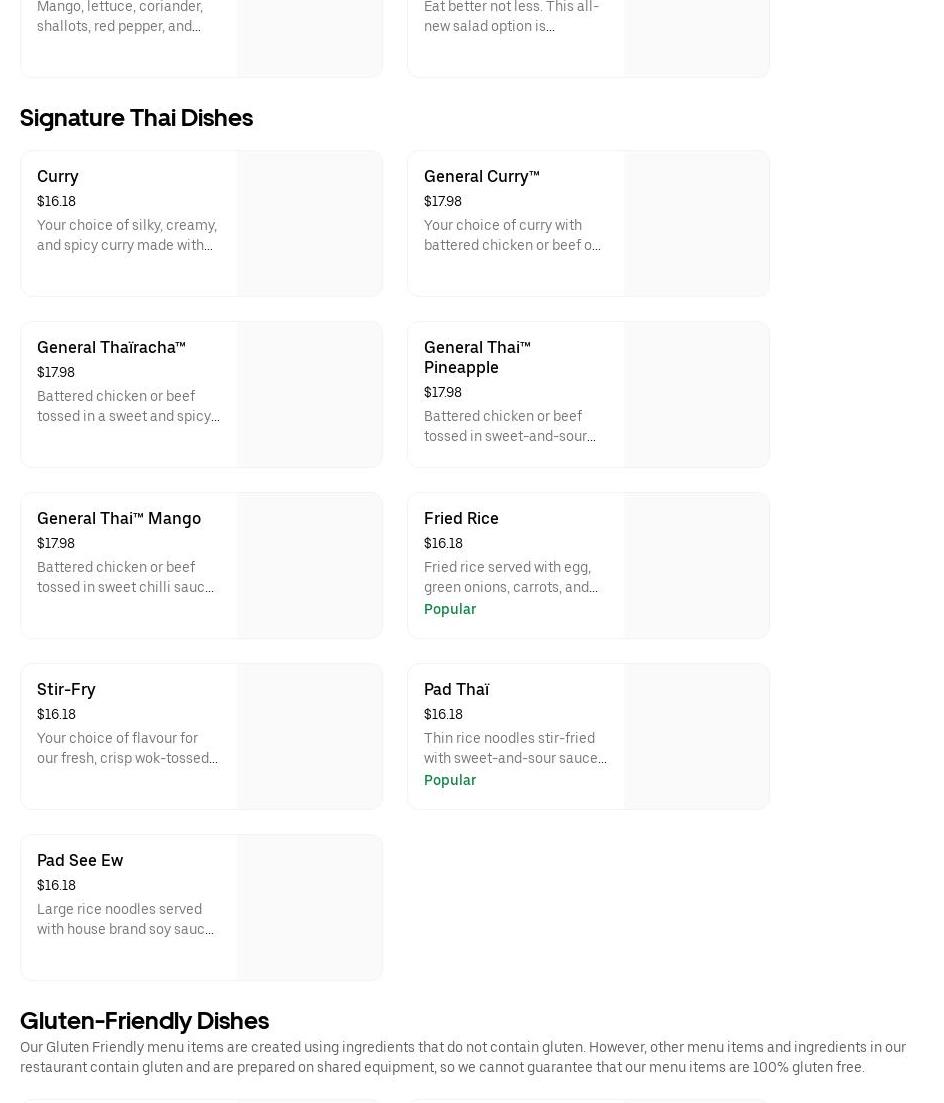Click the Popular tag on Pad Thaï

coord(450,780)
